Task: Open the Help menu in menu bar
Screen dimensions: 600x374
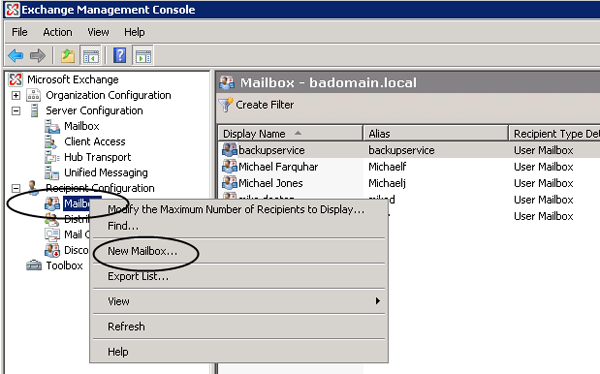Action: point(134,32)
